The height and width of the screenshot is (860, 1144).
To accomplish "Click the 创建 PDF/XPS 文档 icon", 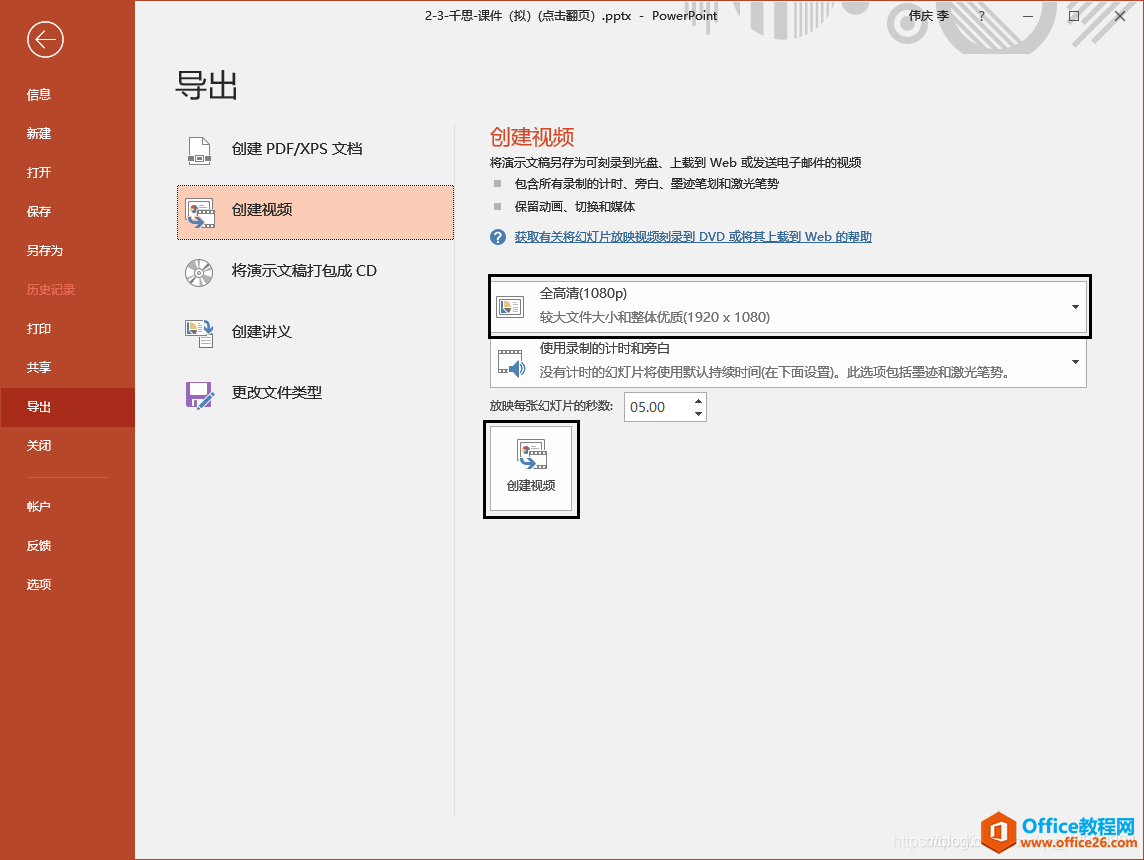I will (x=198, y=151).
